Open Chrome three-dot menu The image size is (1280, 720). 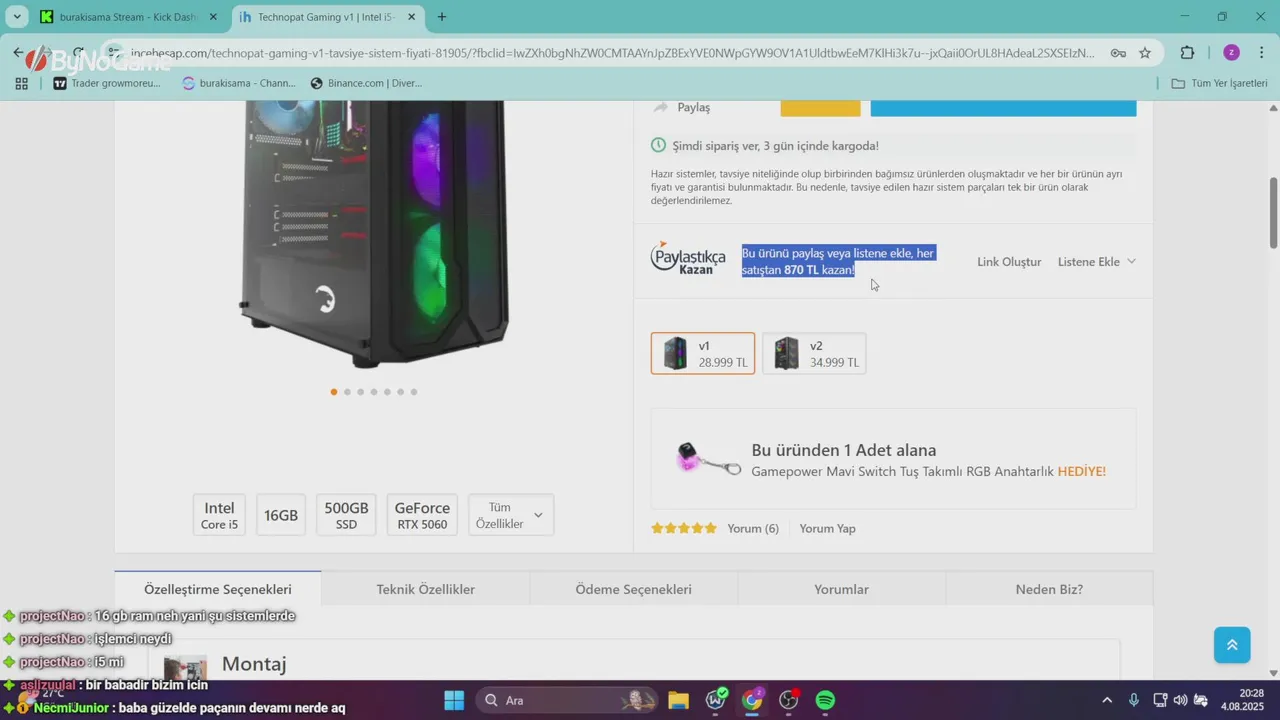(x=1260, y=53)
